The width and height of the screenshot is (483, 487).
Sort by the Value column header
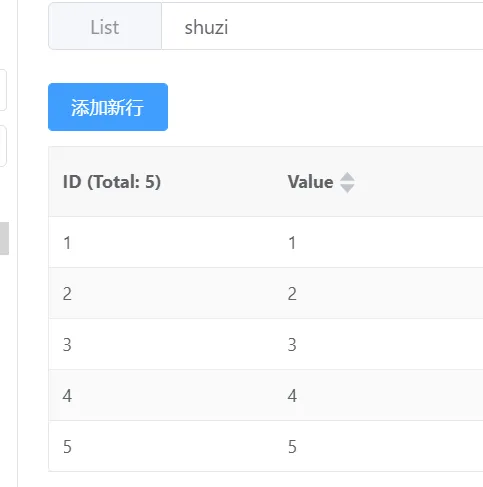click(310, 182)
